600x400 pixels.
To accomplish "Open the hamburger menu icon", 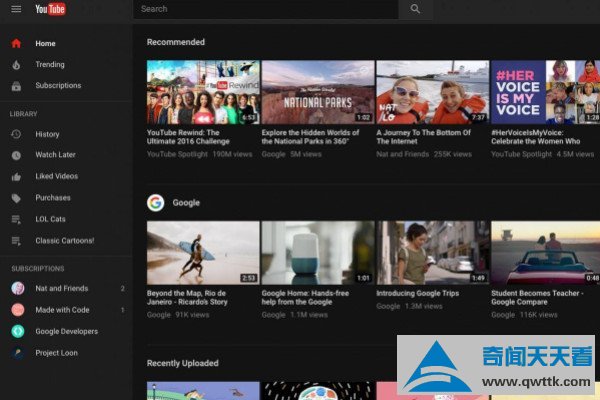I will tap(16, 9).
